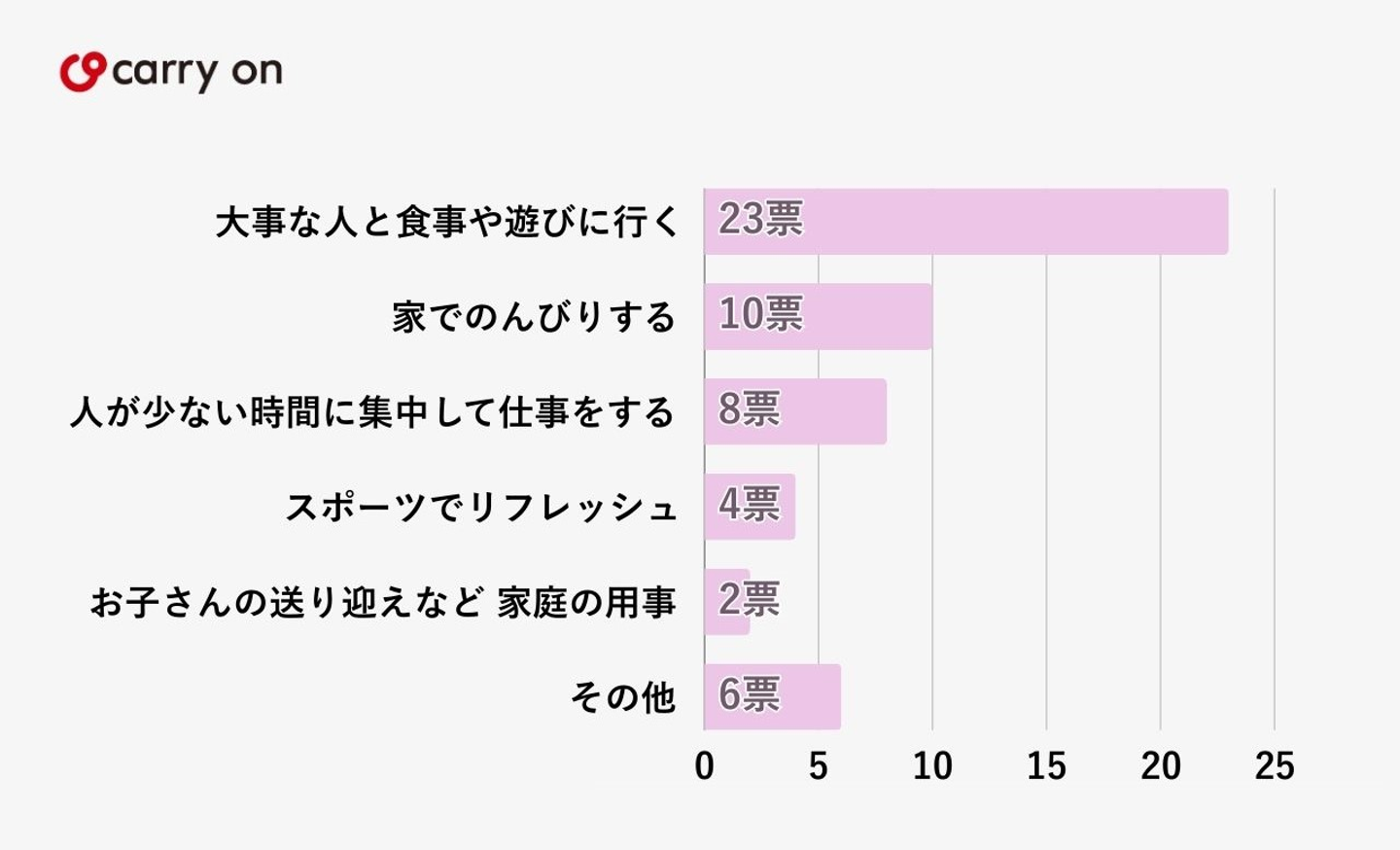This screenshot has width=1400, height=850.
Task: Select the 4票 bar
Action: coord(750,507)
